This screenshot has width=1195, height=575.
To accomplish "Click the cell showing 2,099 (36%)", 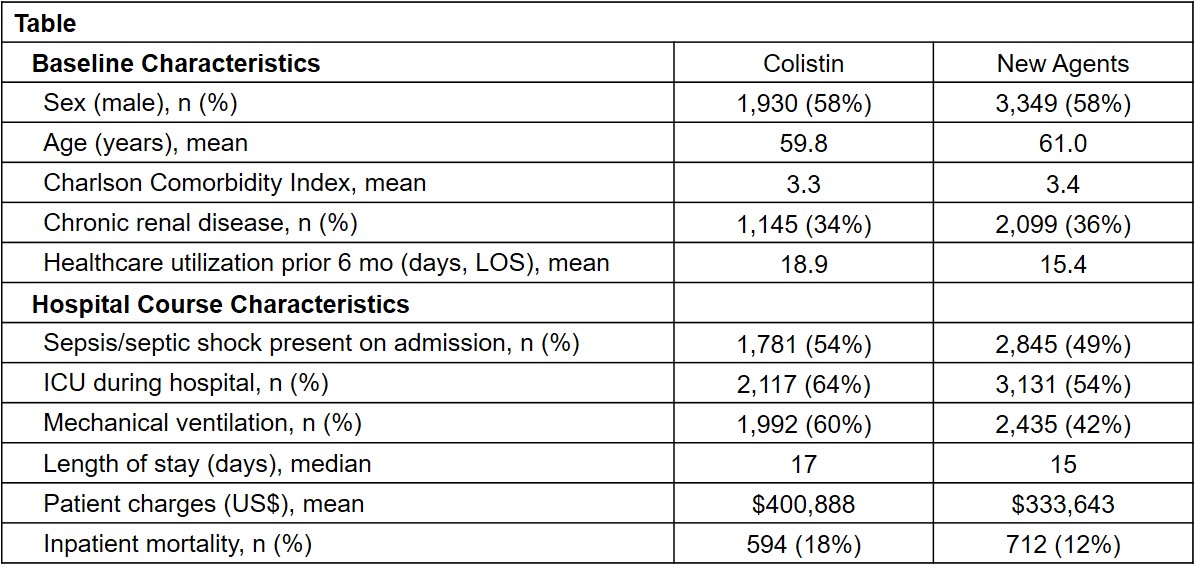I will click(x=1063, y=224).
